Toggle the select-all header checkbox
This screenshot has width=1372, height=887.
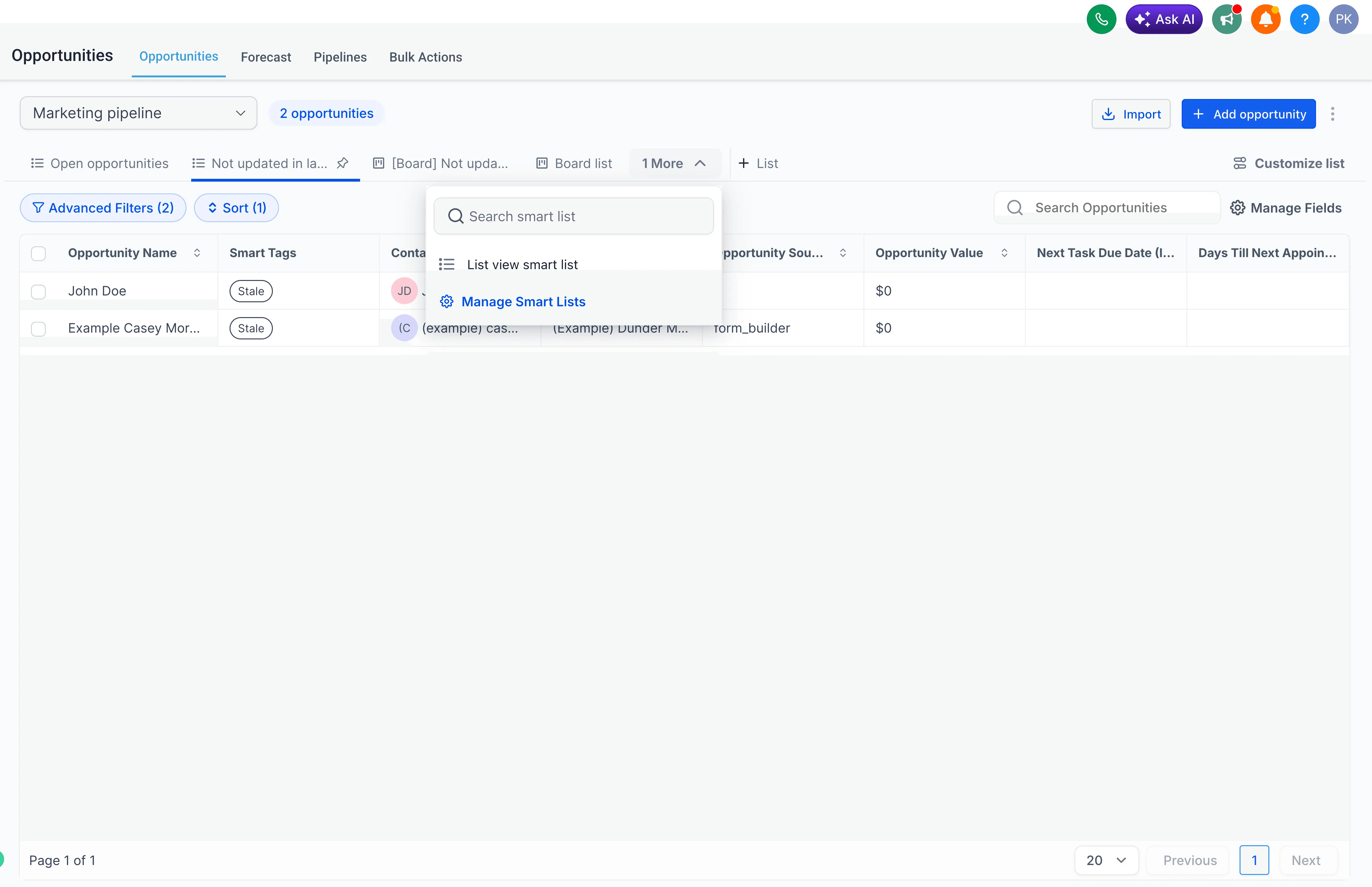39,253
